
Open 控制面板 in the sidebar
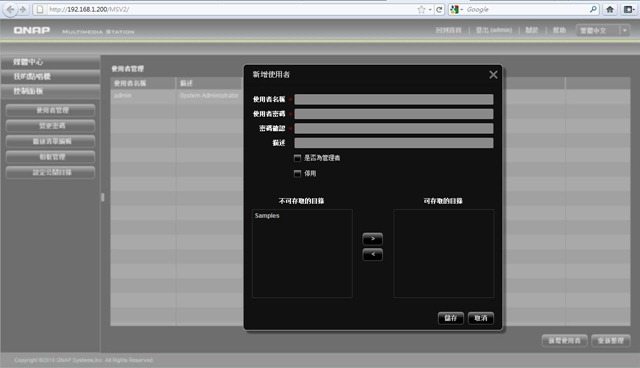point(50,91)
